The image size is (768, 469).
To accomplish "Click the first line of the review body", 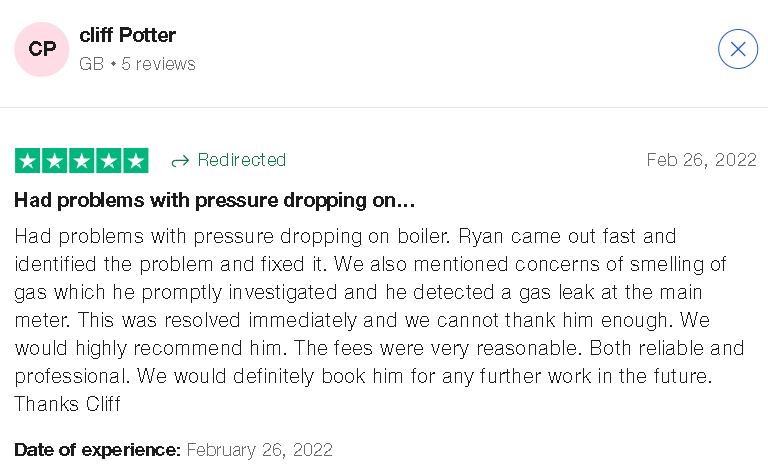I will click(345, 236).
